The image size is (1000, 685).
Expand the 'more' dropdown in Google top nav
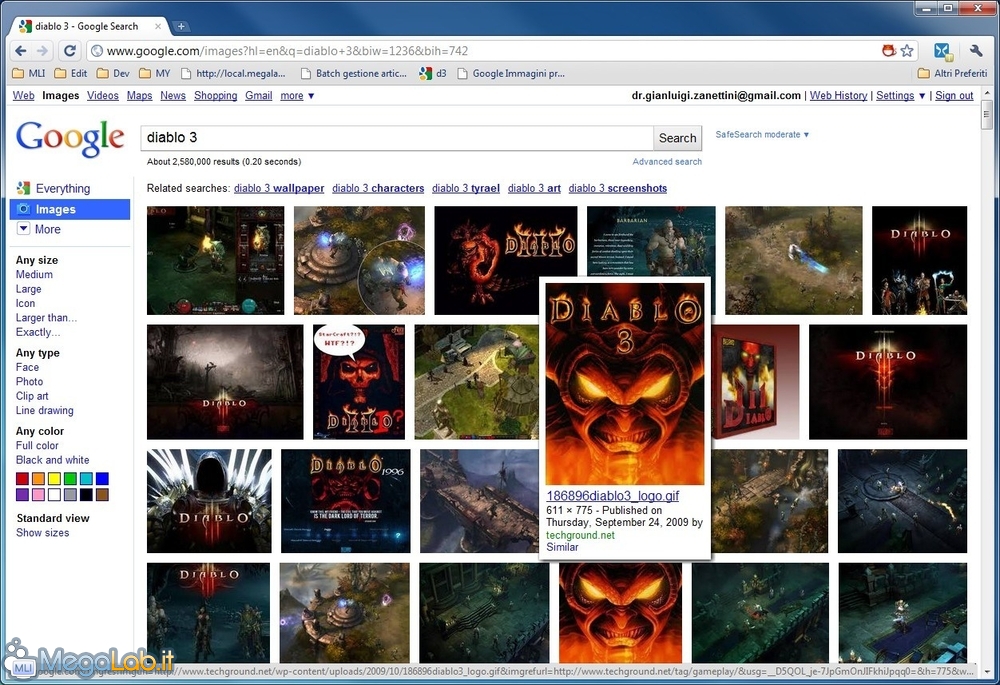click(297, 96)
